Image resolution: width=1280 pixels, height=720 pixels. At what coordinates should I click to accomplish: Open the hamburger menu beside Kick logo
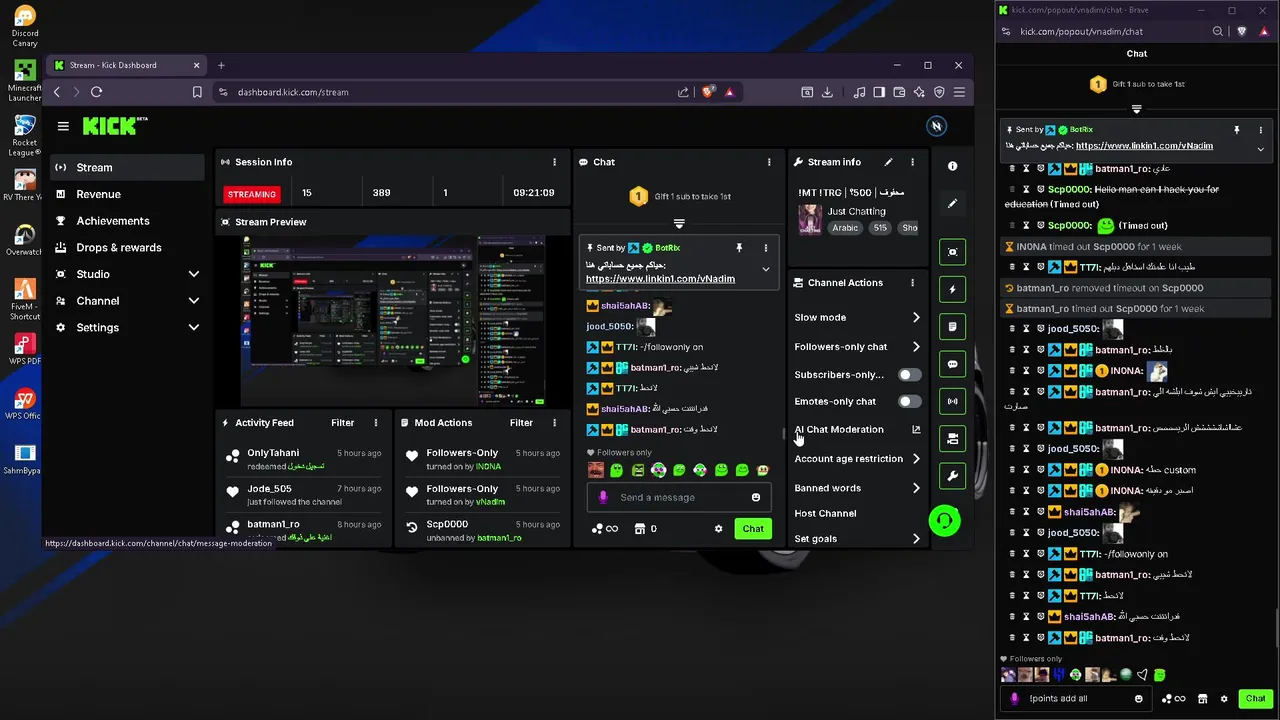(63, 126)
